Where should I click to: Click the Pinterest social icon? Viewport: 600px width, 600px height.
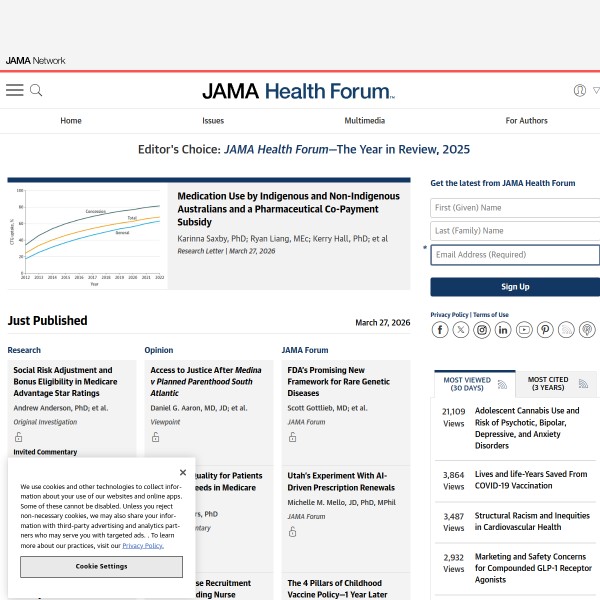[x=545, y=330]
